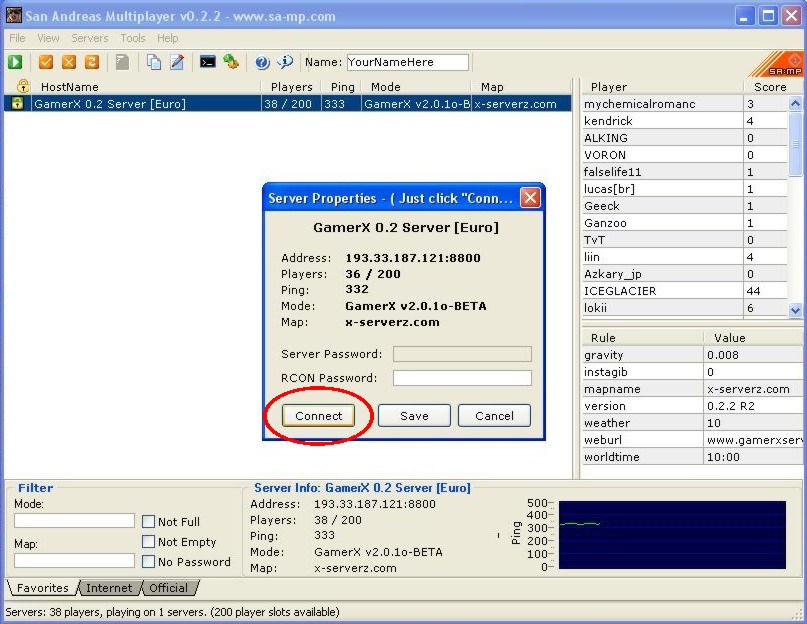The height and width of the screenshot is (624, 807).
Task: Sort server list by Ping column header
Action: (342, 86)
